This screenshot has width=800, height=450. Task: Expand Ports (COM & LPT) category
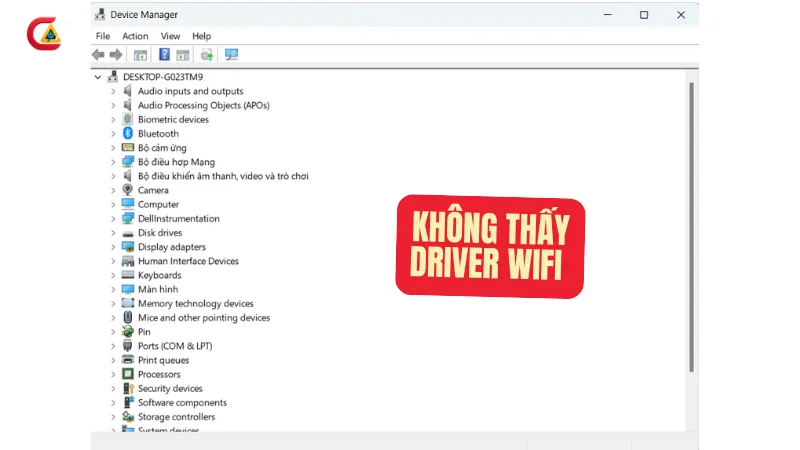point(113,346)
